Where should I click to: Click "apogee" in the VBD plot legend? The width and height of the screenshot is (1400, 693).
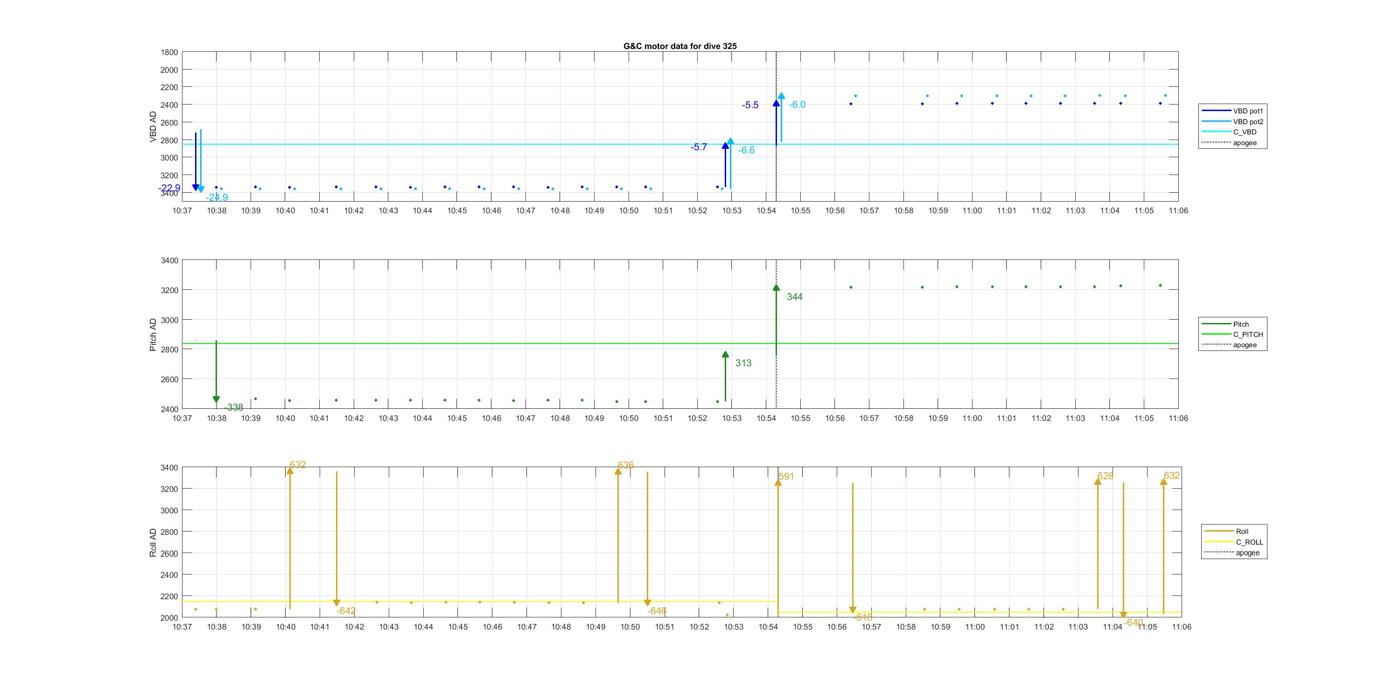(1245, 142)
